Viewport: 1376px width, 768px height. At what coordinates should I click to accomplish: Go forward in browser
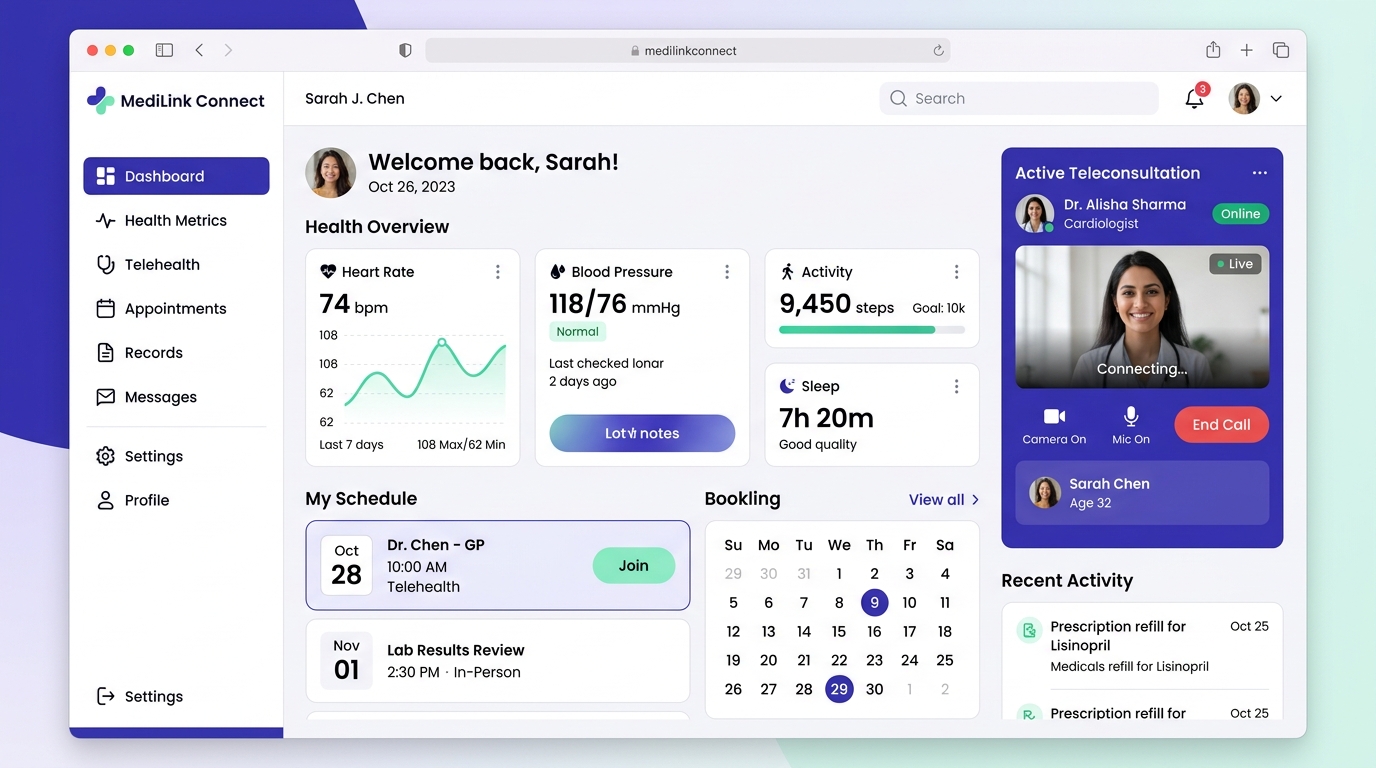pos(228,50)
